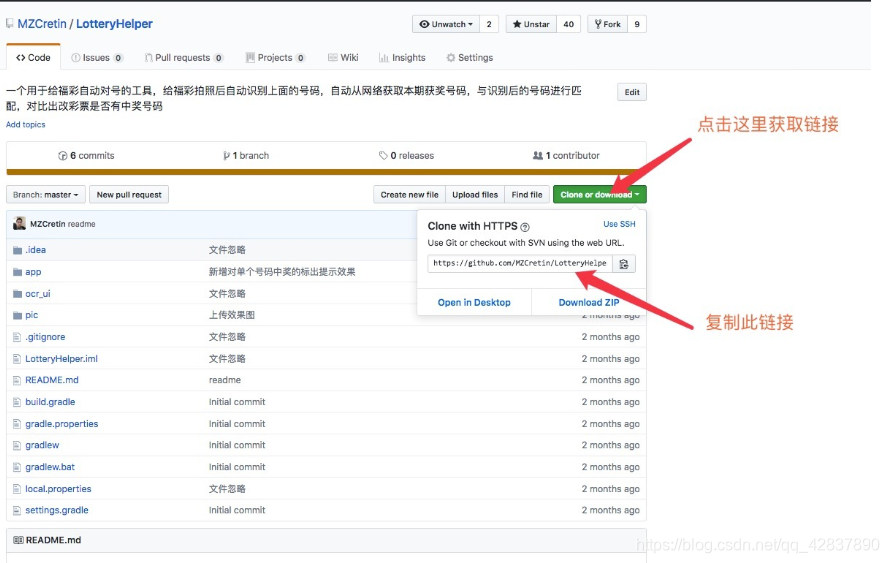Open the repository Settings tab

click(469, 58)
